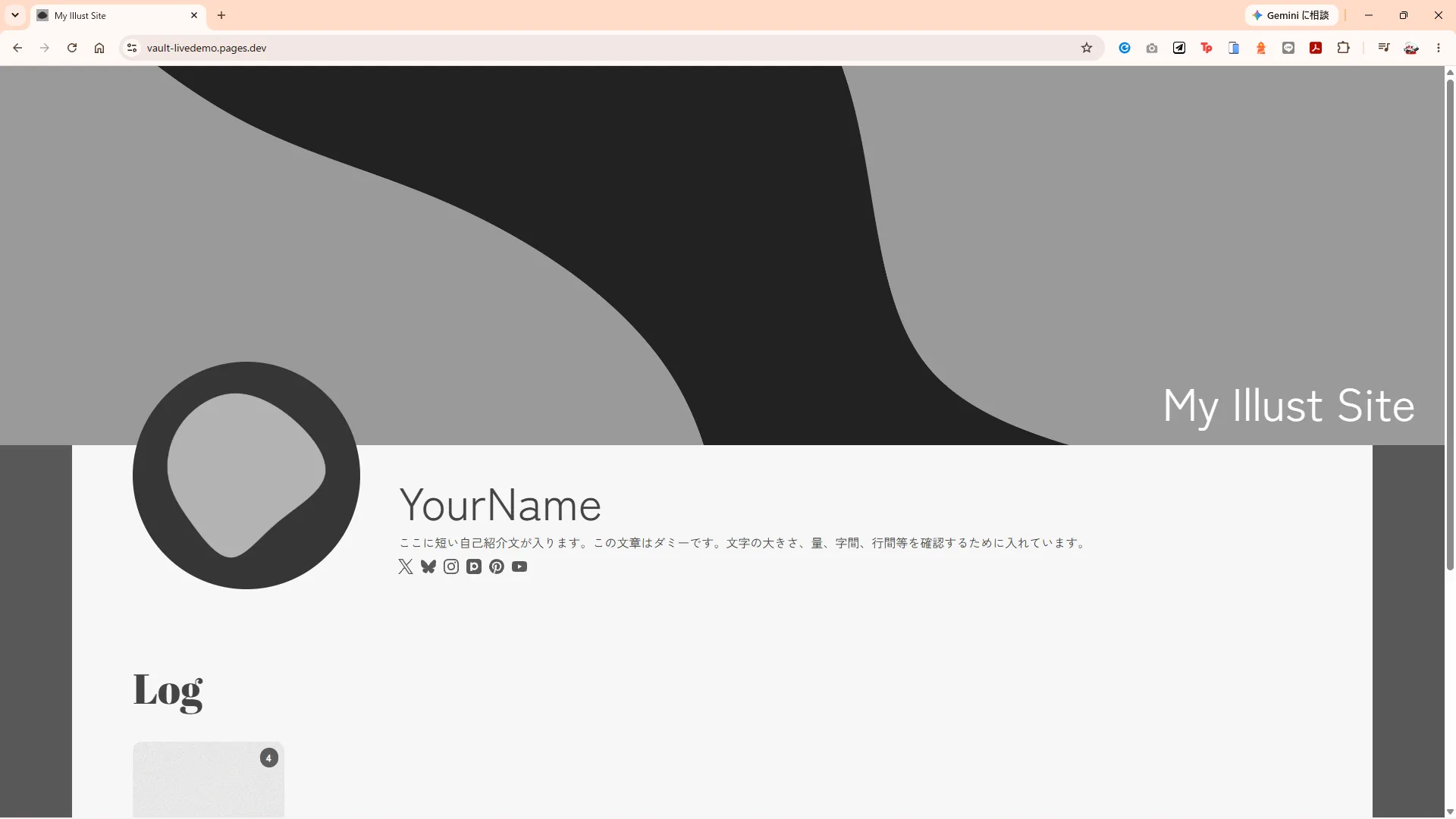Open a new tab with plus button
1456x819 pixels.
click(x=221, y=15)
